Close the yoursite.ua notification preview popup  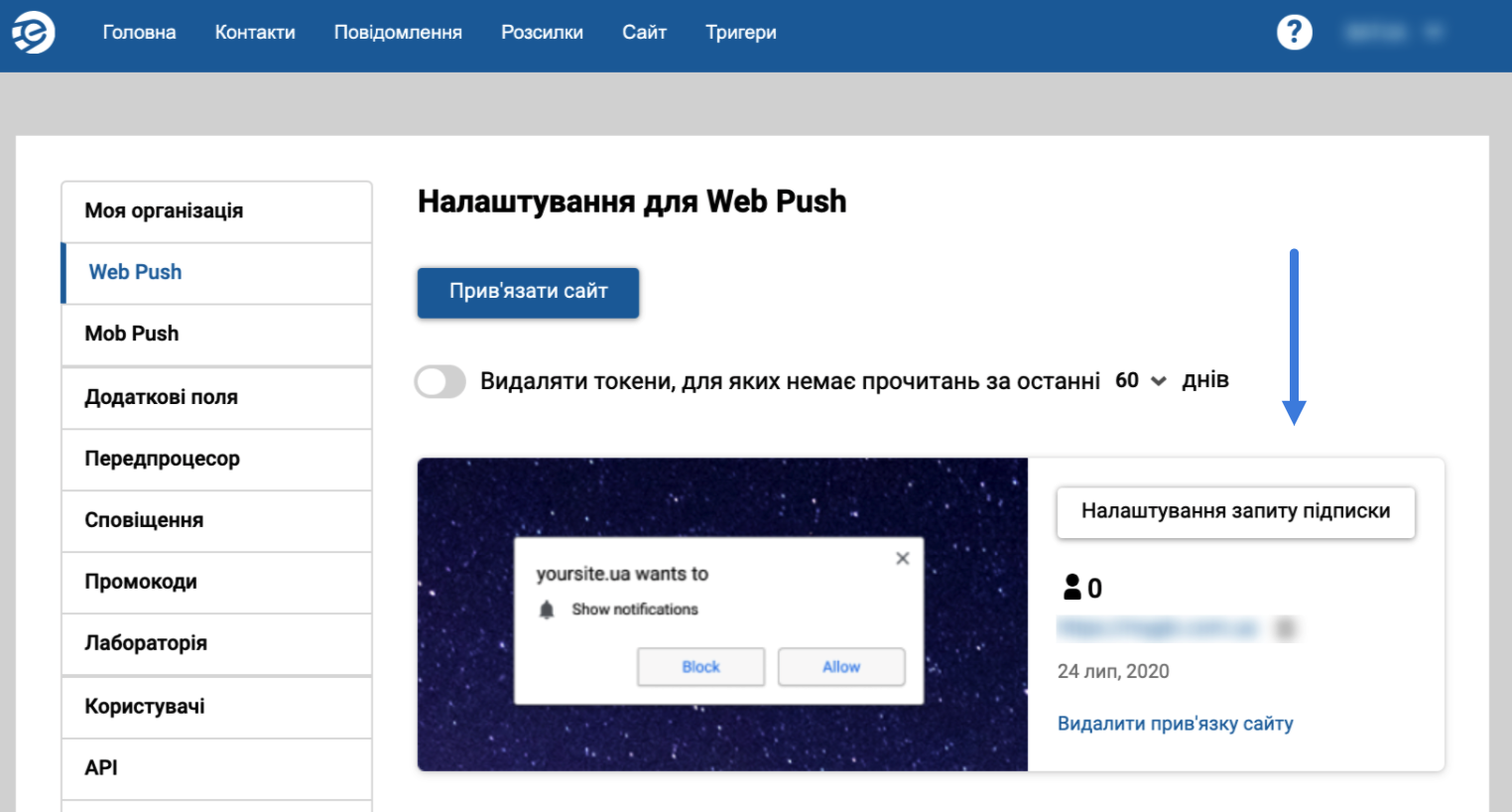(902, 558)
